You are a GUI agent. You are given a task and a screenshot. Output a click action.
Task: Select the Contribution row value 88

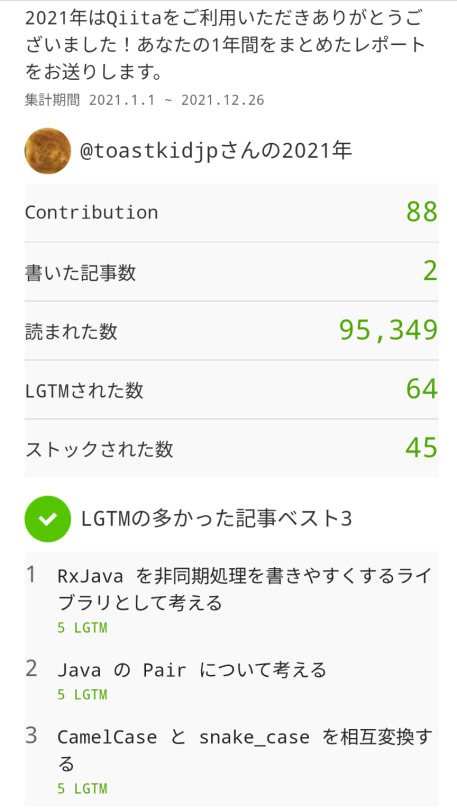pyautogui.click(x=422, y=212)
